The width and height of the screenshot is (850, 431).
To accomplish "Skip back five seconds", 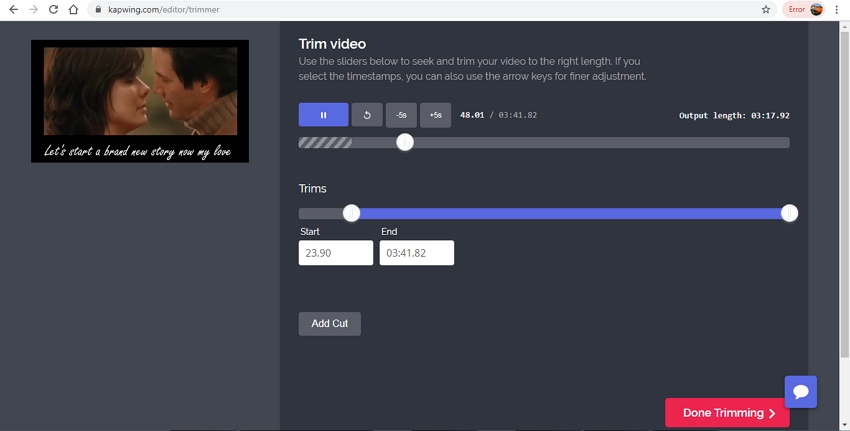I will click(x=401, y=115).
